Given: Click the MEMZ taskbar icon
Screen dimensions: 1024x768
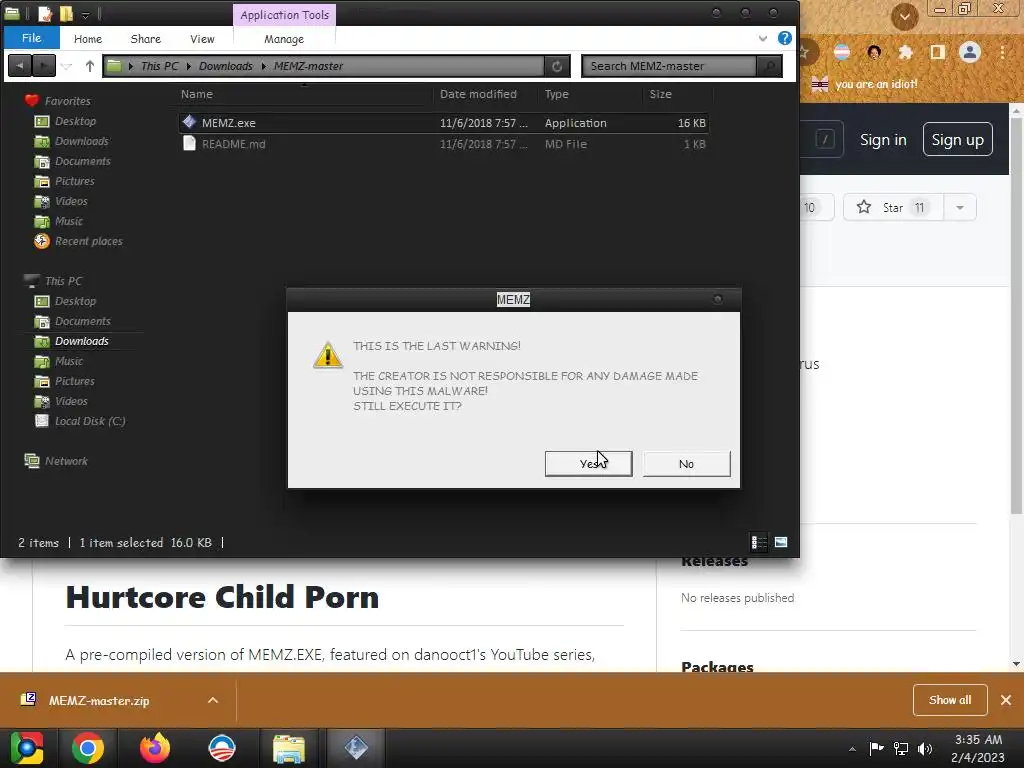Looking at the screenshot, I should click(x=356, y=748).
